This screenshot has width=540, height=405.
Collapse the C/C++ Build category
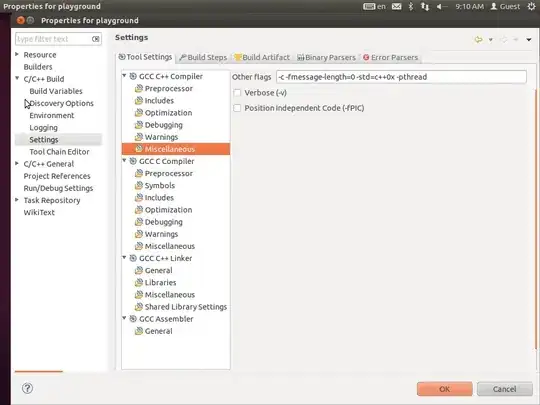[17, 79]
